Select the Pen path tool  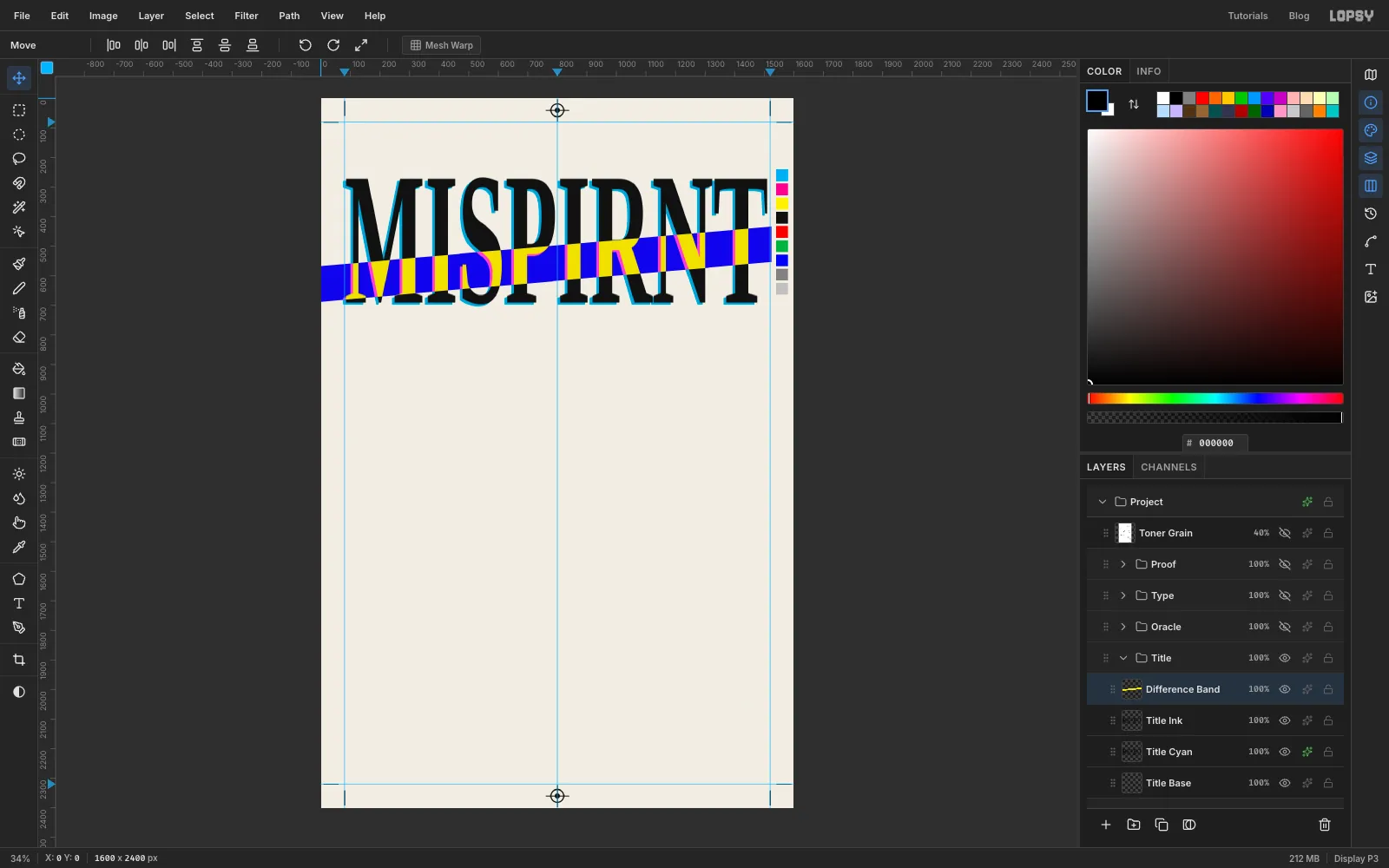click(x=19, y=628)
